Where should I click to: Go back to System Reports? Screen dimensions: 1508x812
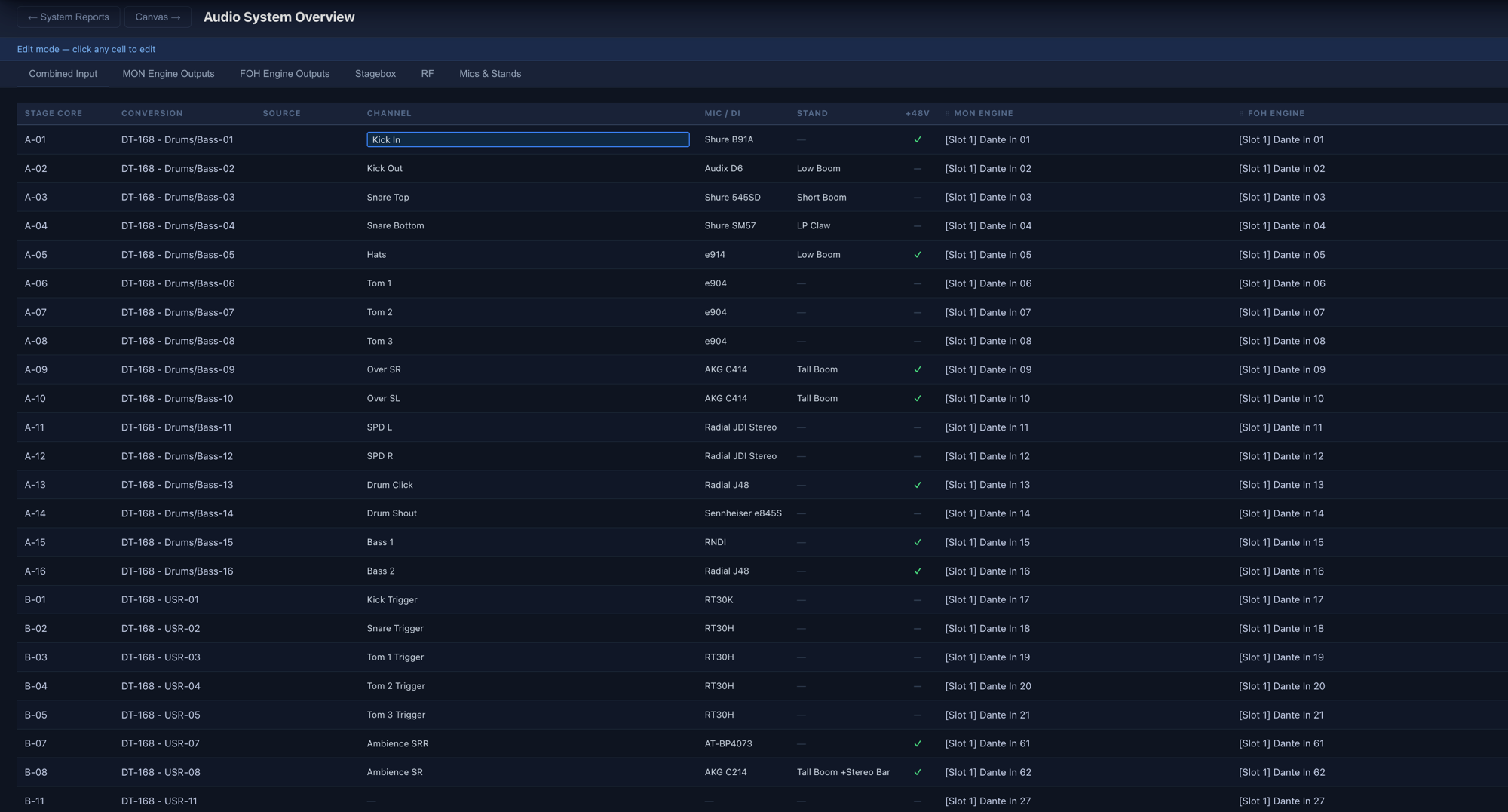coord(69,17)
